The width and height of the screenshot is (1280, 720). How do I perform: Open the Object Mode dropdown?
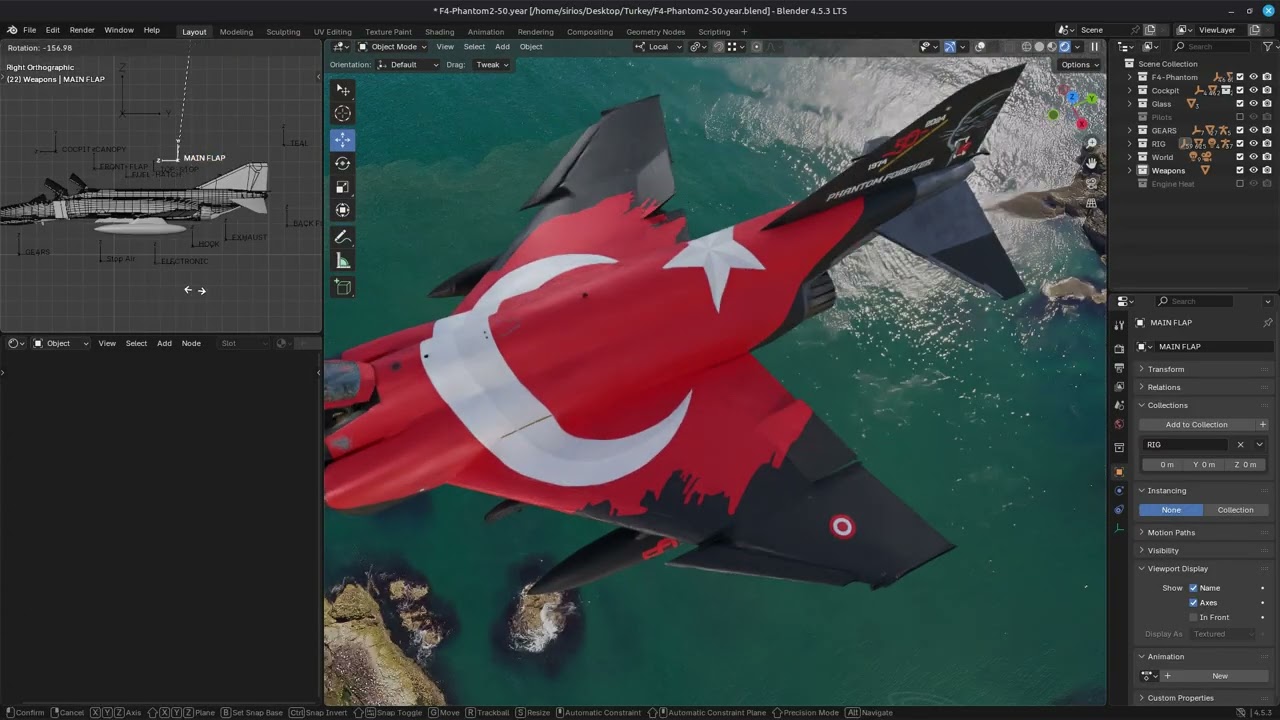(392, 47)
